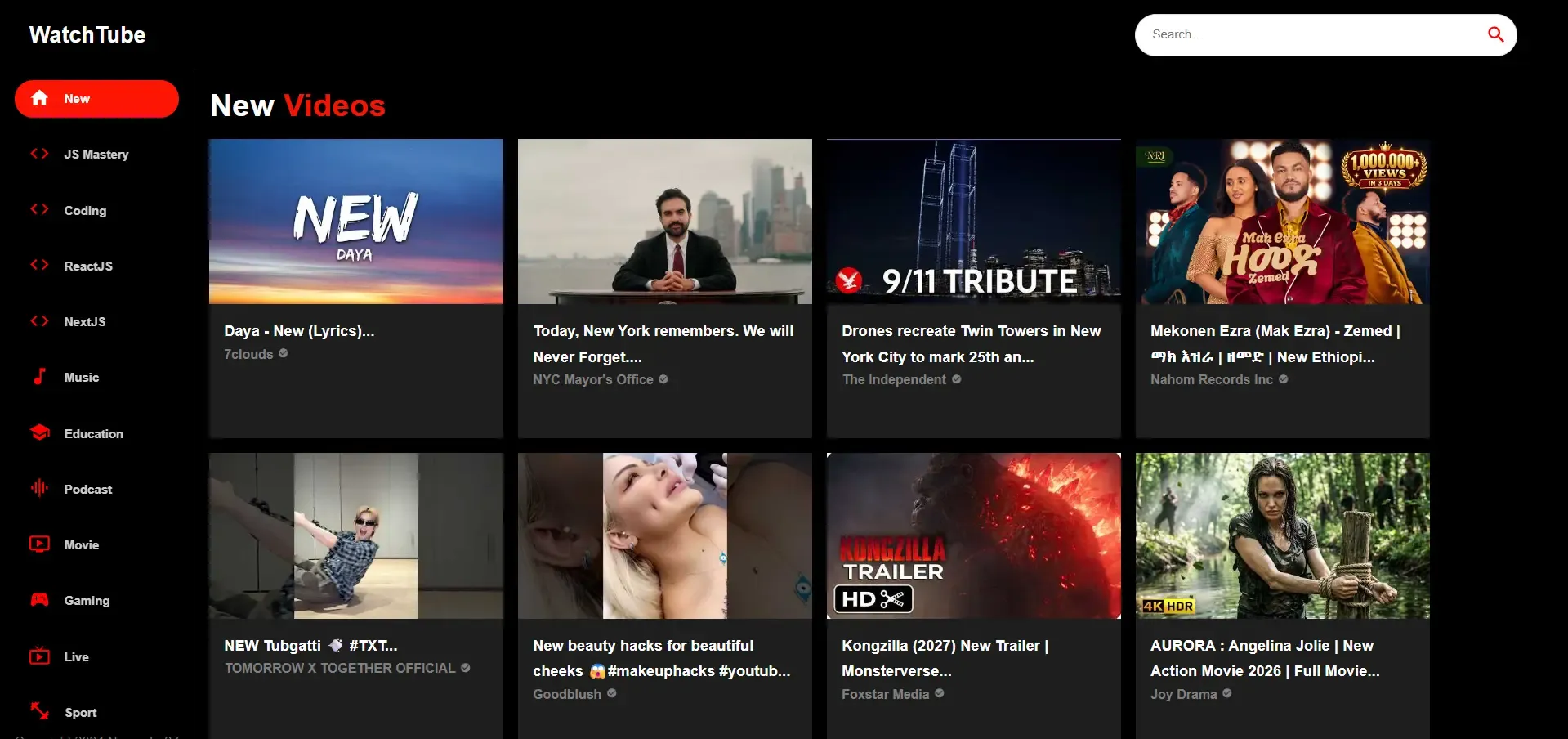Click 'AURORA : Angelina Jolie' video title
Viewport: 1568px width, 739px height.
point(1265,658)
